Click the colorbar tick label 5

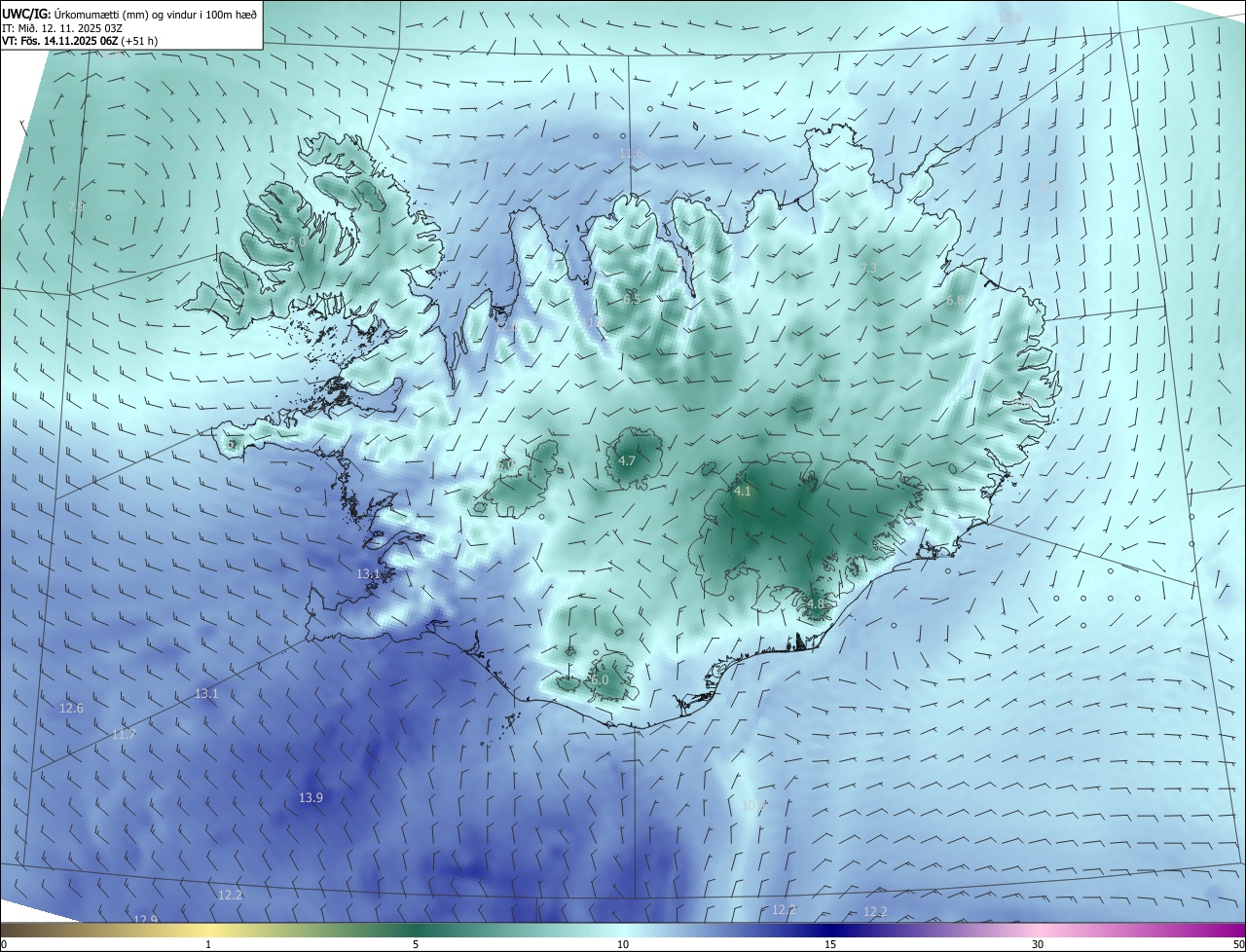pos(416,944)
